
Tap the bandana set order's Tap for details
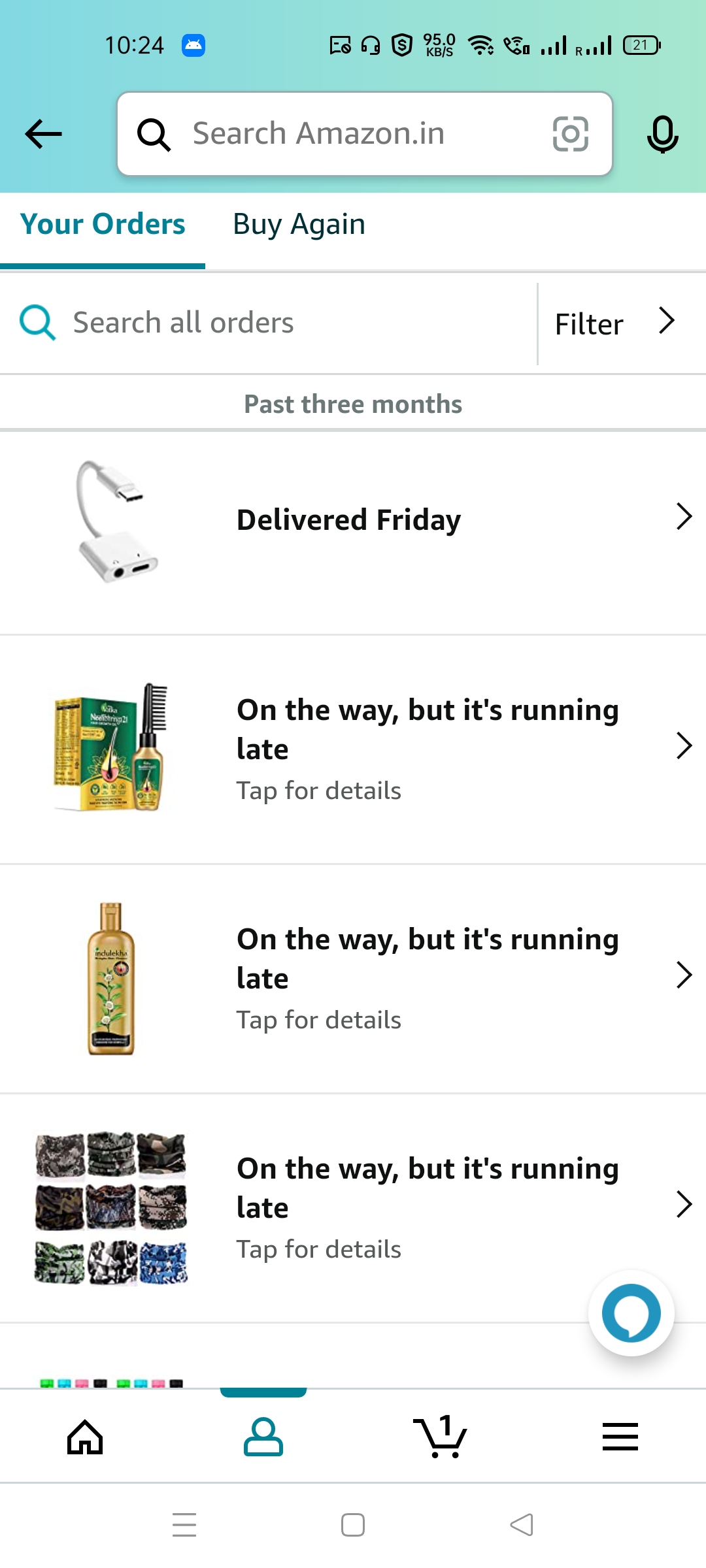click(x=319, y=1249)
